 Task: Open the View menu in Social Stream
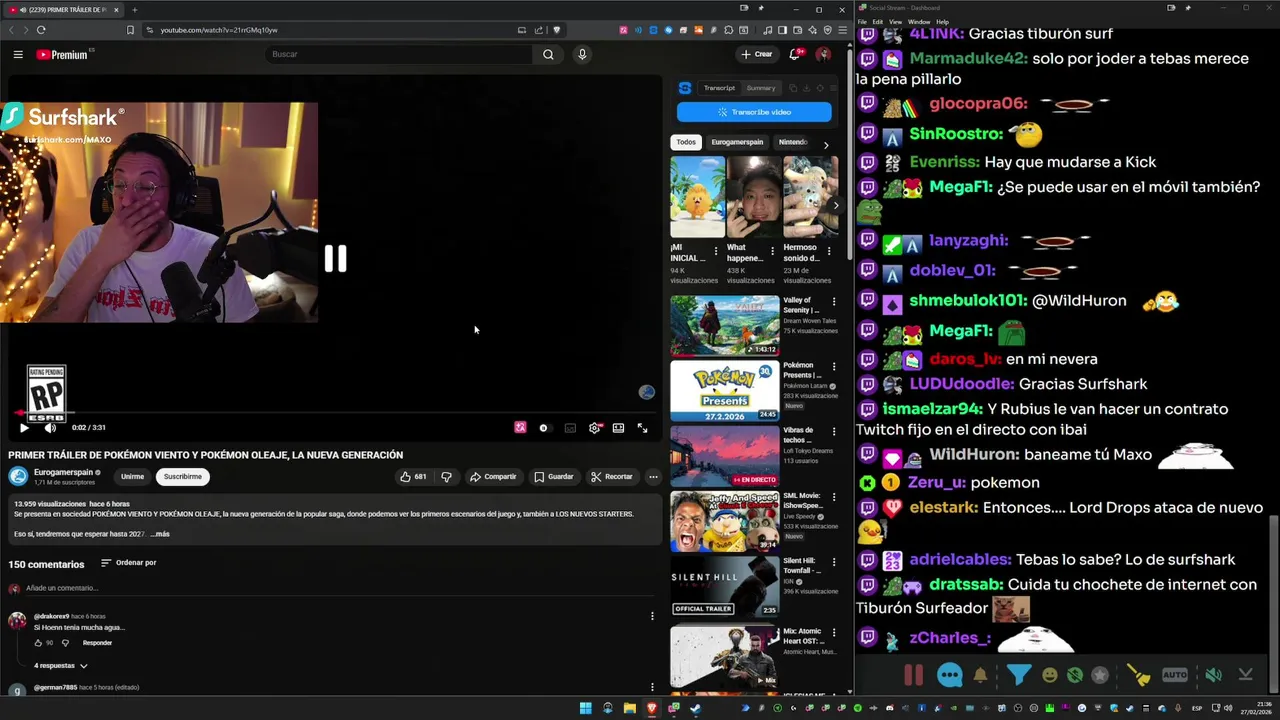[895, 21]
